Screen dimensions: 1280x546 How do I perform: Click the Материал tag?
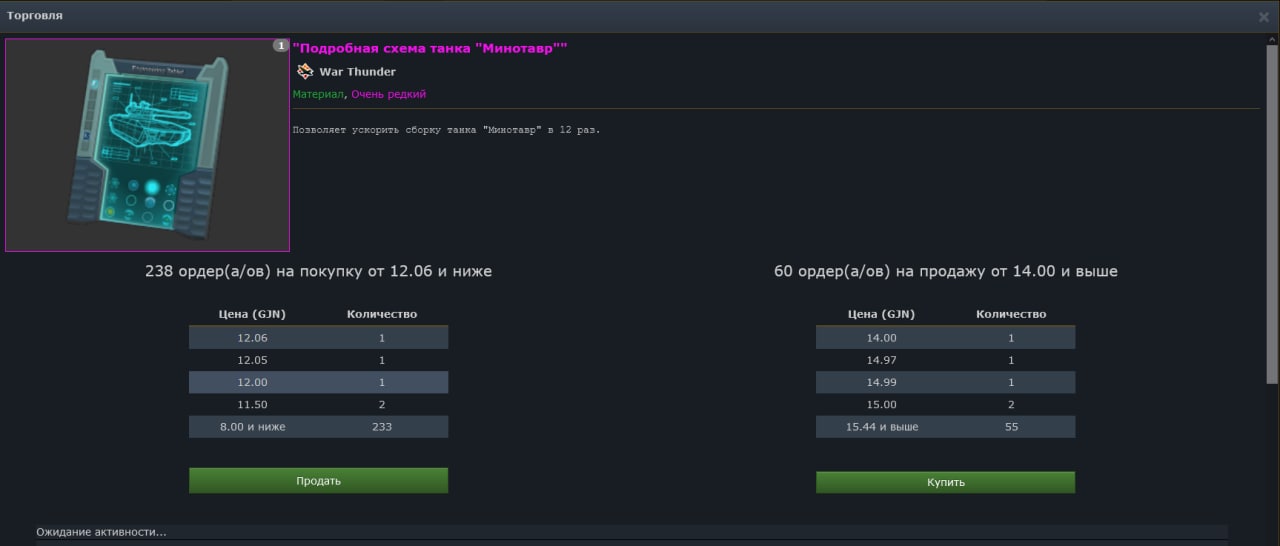click(318, 94)
